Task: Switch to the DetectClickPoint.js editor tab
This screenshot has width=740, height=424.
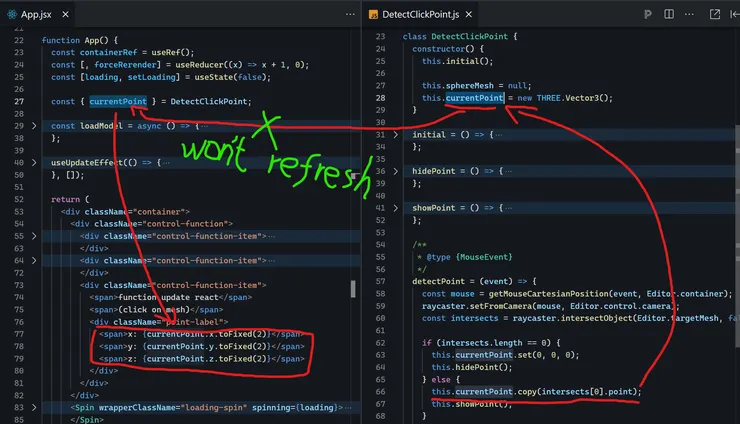Action: coord(420,15)
